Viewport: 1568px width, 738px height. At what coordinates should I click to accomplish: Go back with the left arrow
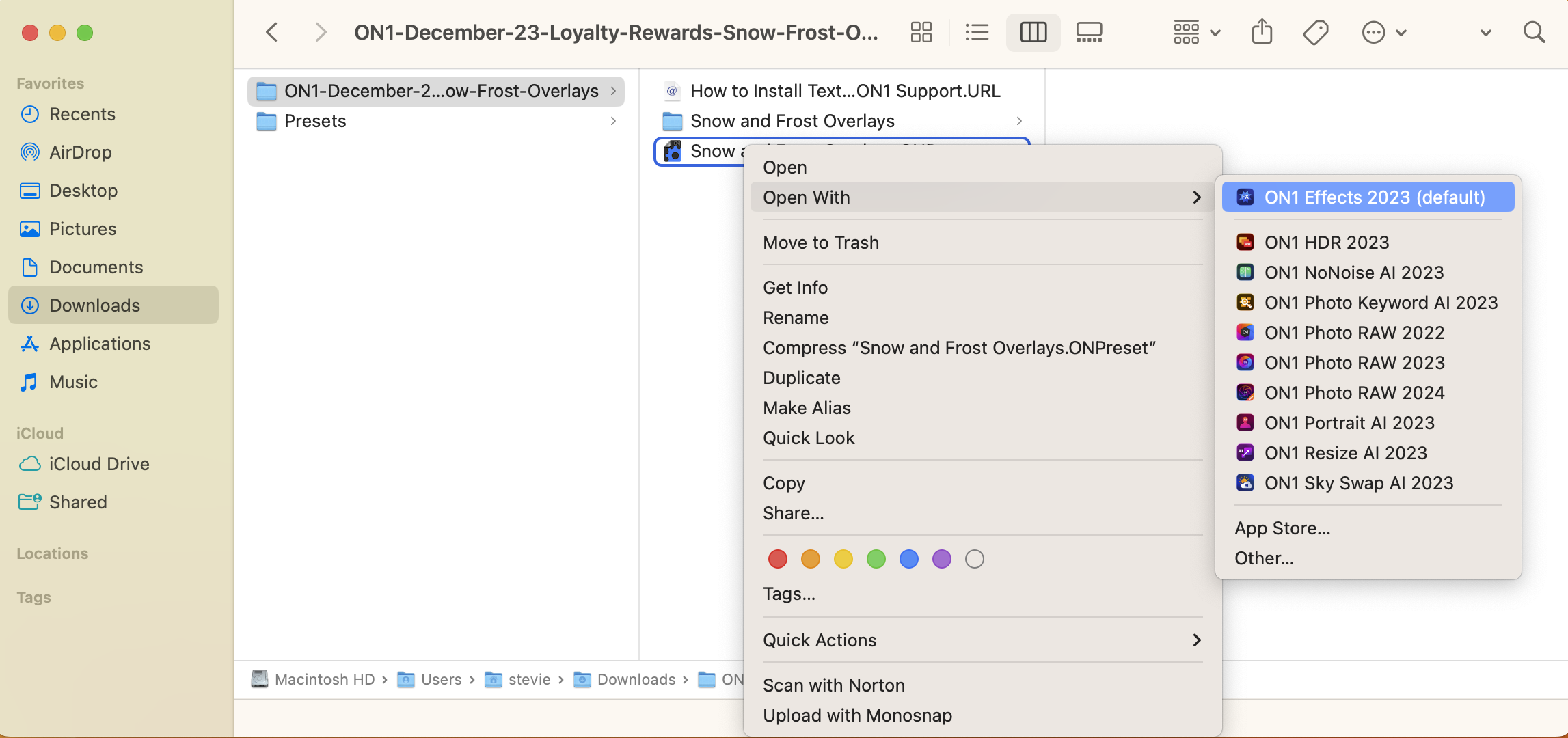[272, 32]
